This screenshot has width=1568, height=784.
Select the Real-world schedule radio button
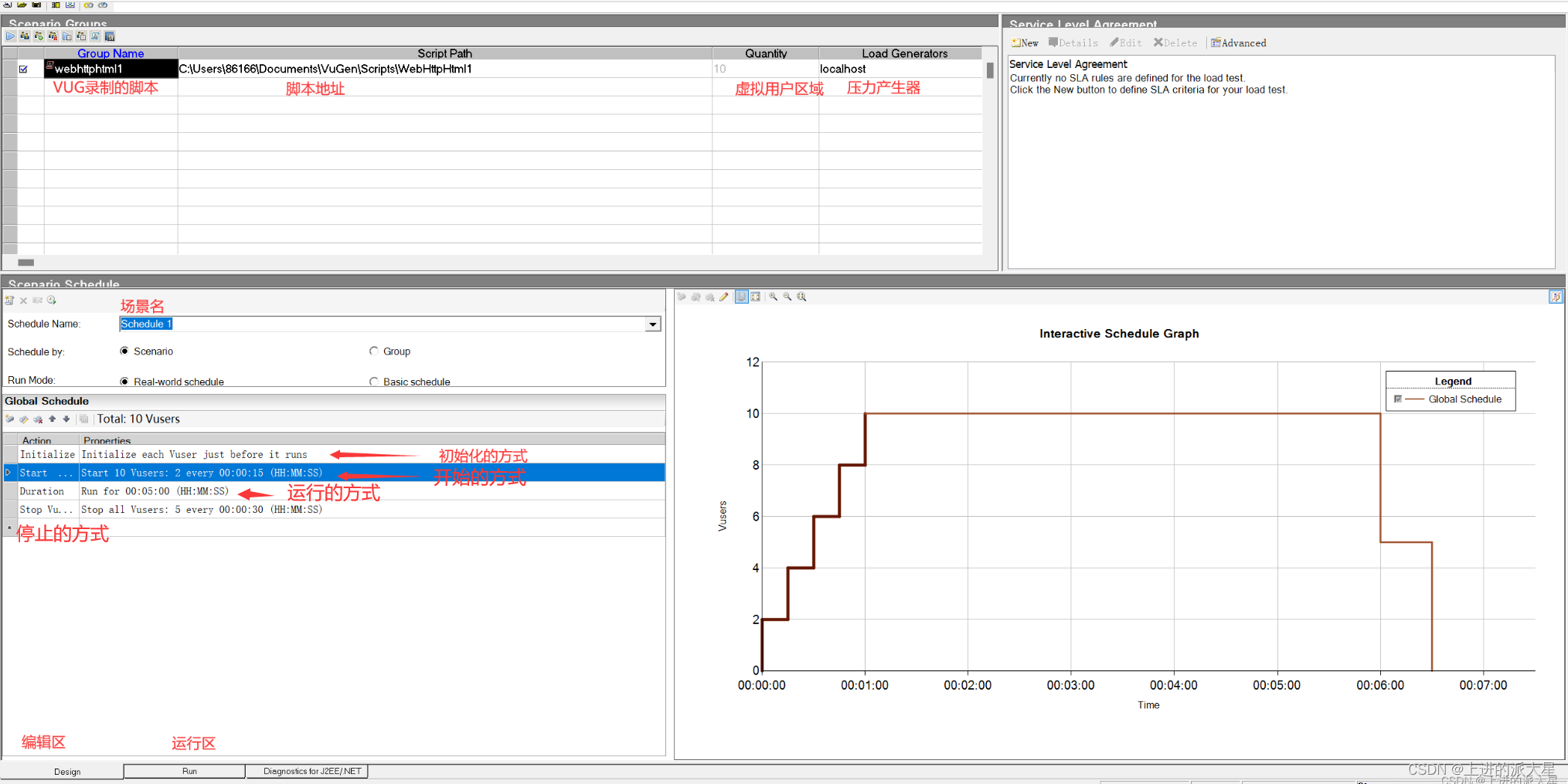click(124, 382)
